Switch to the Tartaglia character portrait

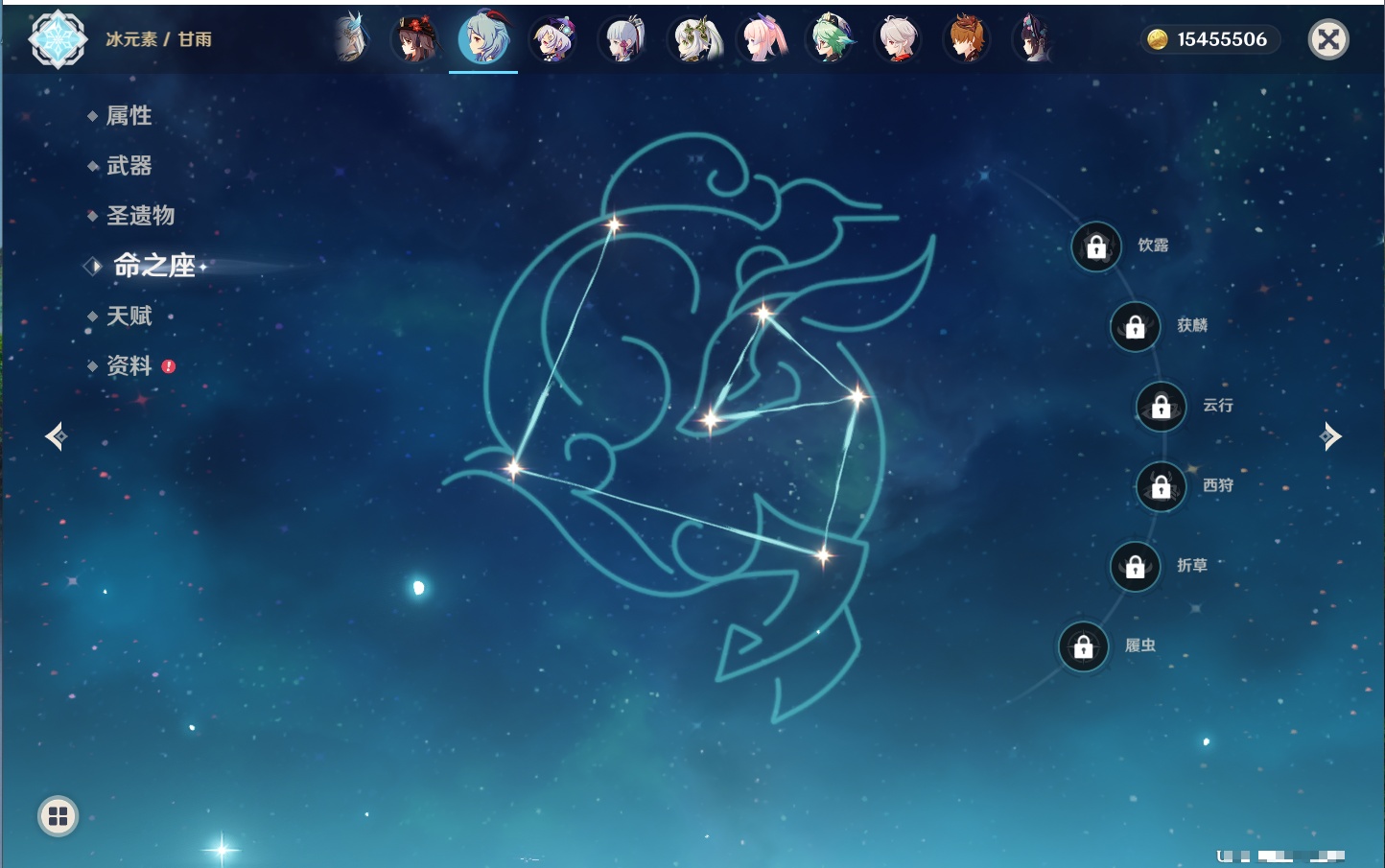(966, 39)
